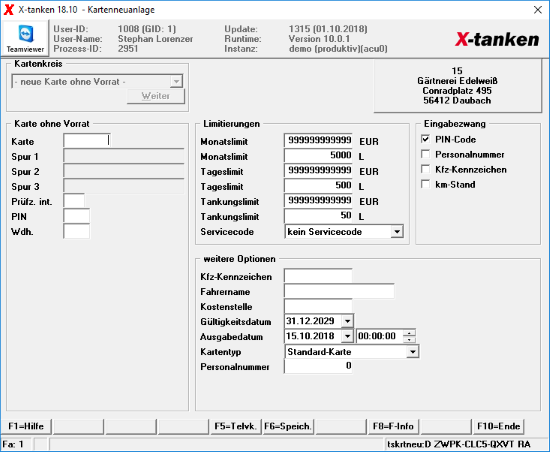Open the Gültigkeitsdatum date picker arrow

coord(347,321)
